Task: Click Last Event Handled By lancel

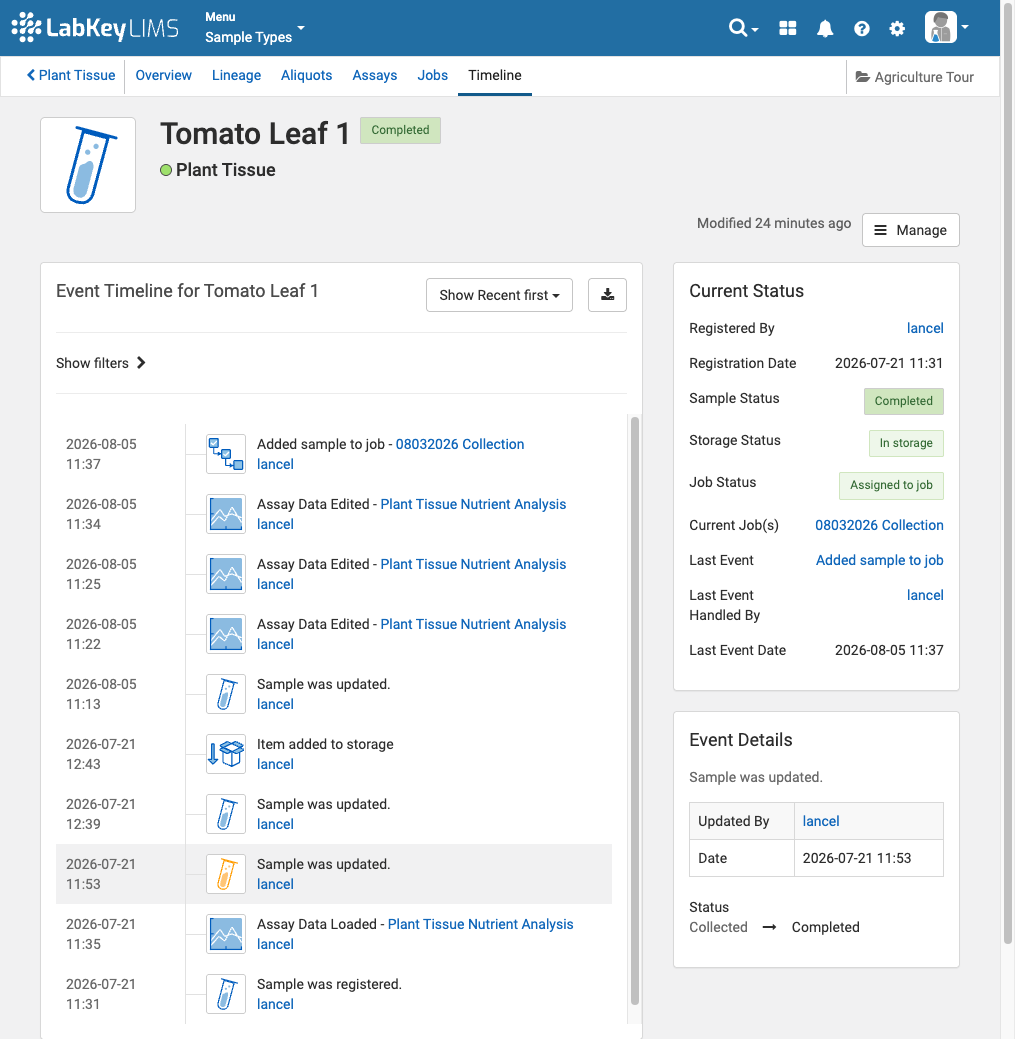Action: pyautogui.click(x=925, y=595)
